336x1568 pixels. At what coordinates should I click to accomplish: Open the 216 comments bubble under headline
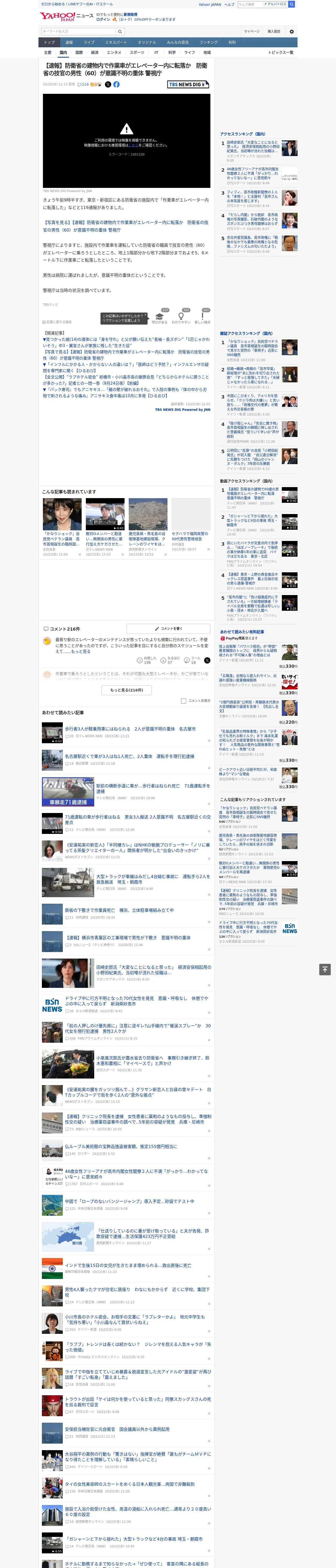click(83, 85)
